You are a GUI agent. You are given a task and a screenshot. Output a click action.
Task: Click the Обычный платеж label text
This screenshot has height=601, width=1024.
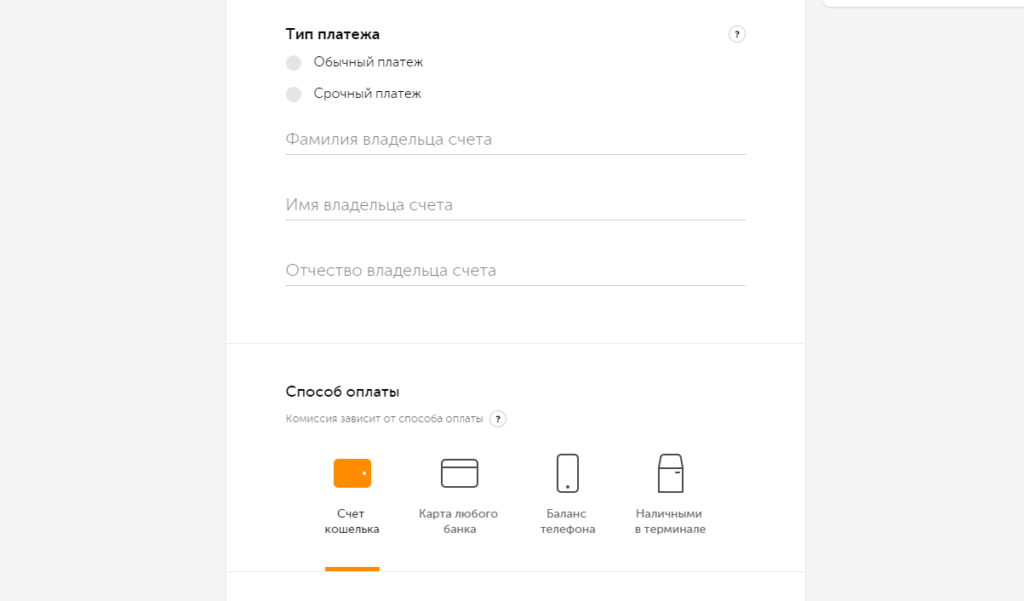(x=368, y=62)
